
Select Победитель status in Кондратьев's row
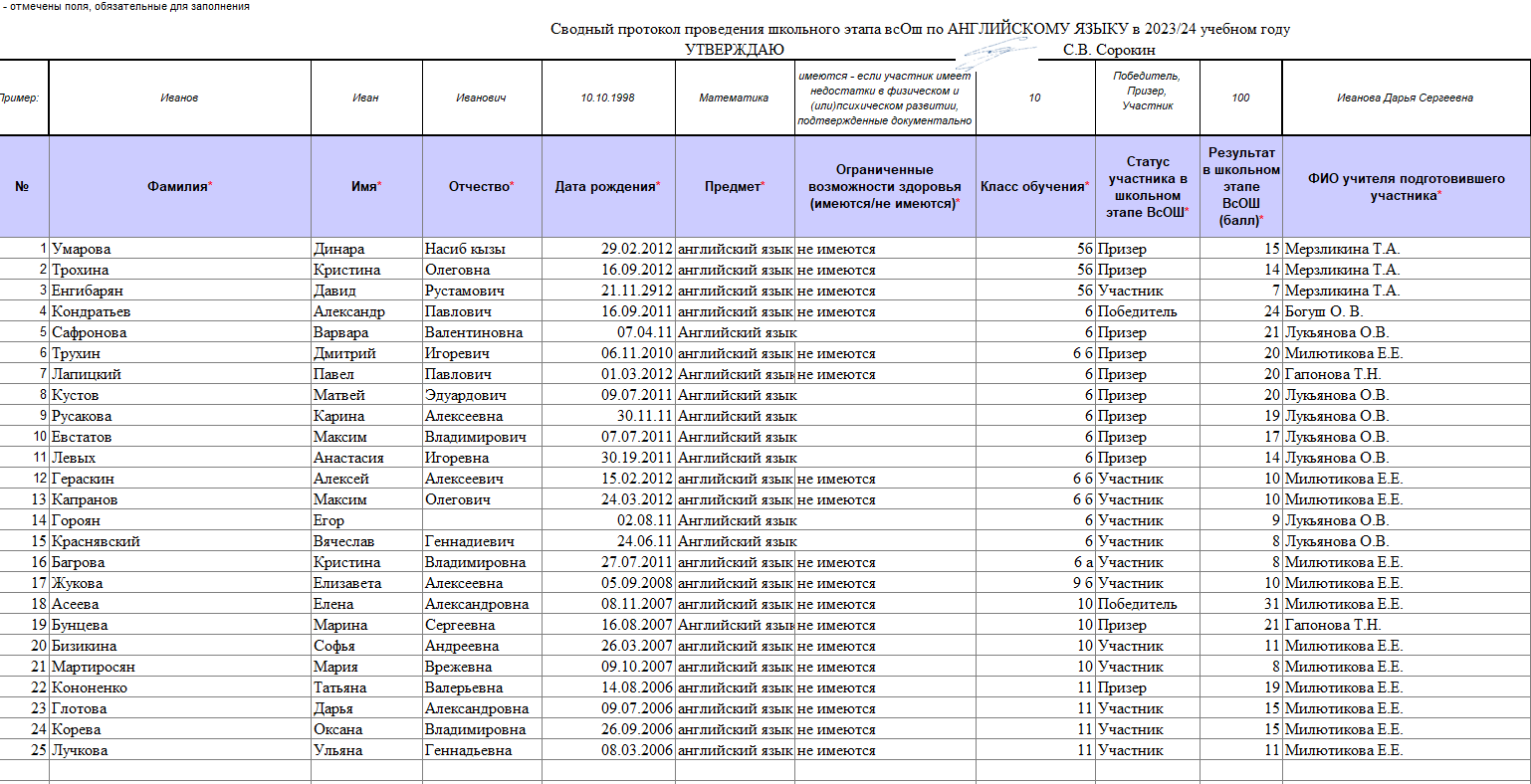1148,311
